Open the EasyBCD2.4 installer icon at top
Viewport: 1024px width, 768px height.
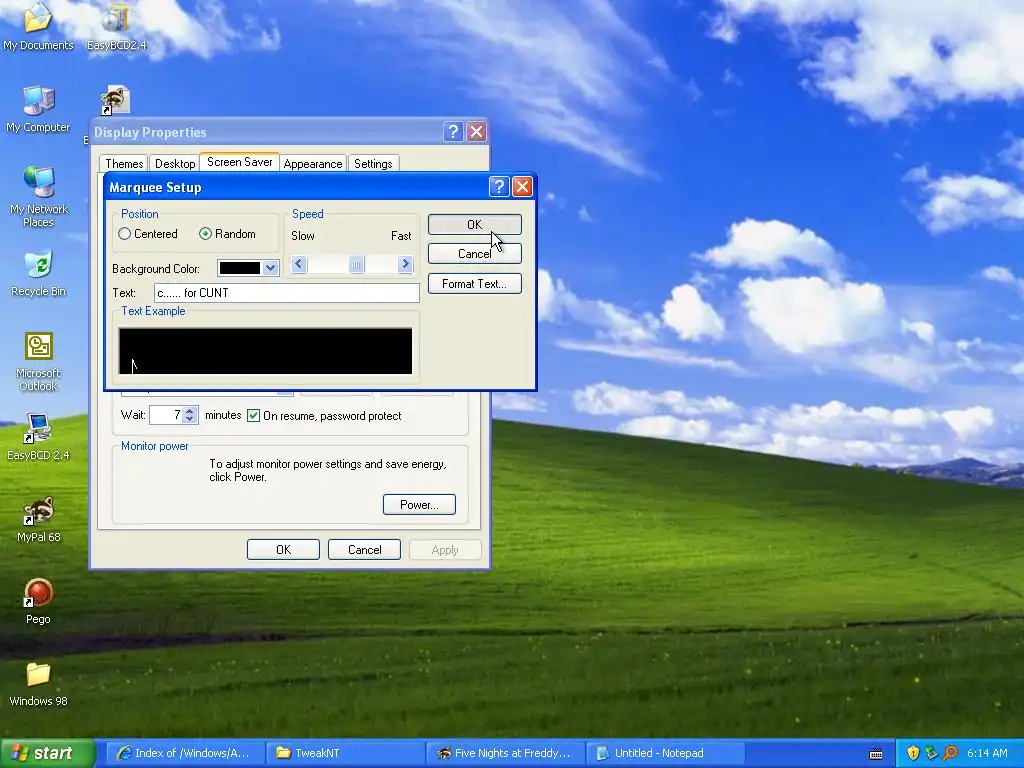click(116, 26)
